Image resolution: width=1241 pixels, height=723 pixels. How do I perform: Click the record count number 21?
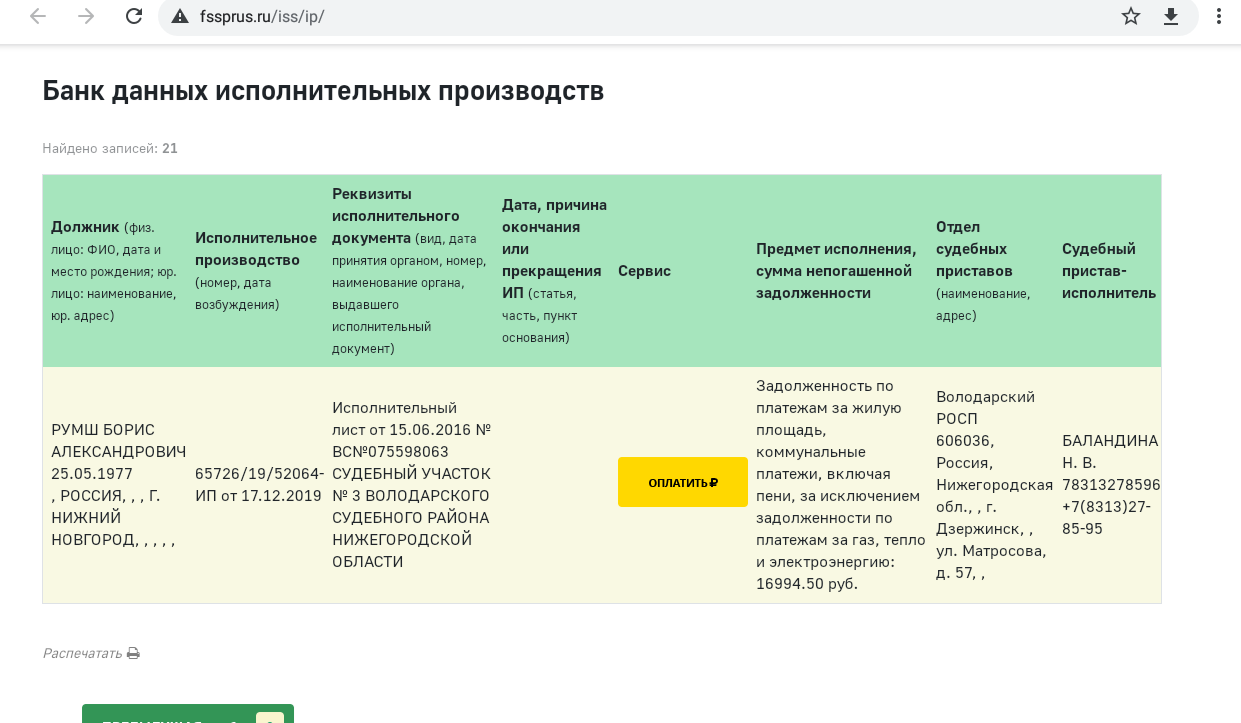tap(170, 147)
